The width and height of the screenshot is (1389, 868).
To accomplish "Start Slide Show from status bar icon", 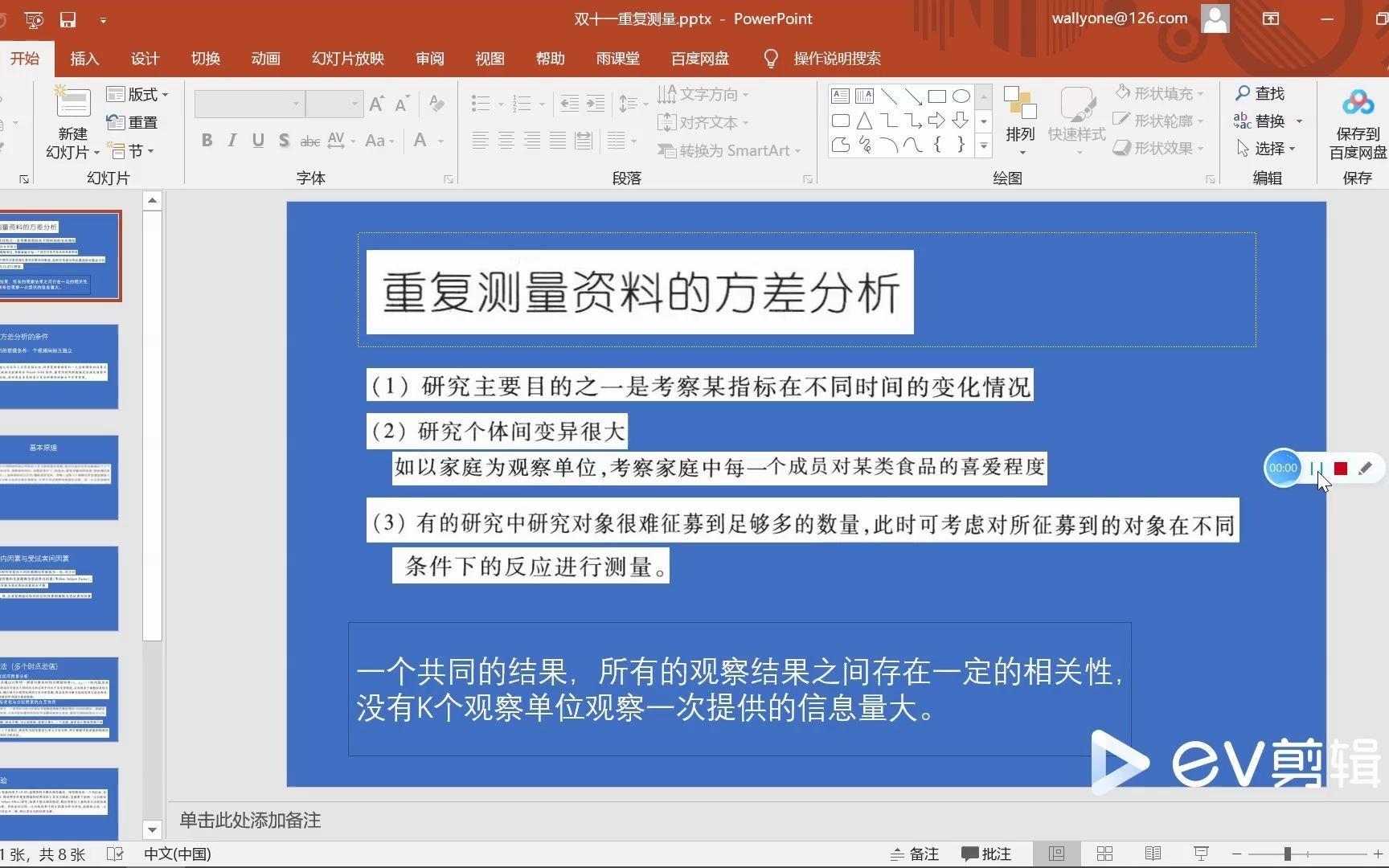I will (x=1199, y=854).
